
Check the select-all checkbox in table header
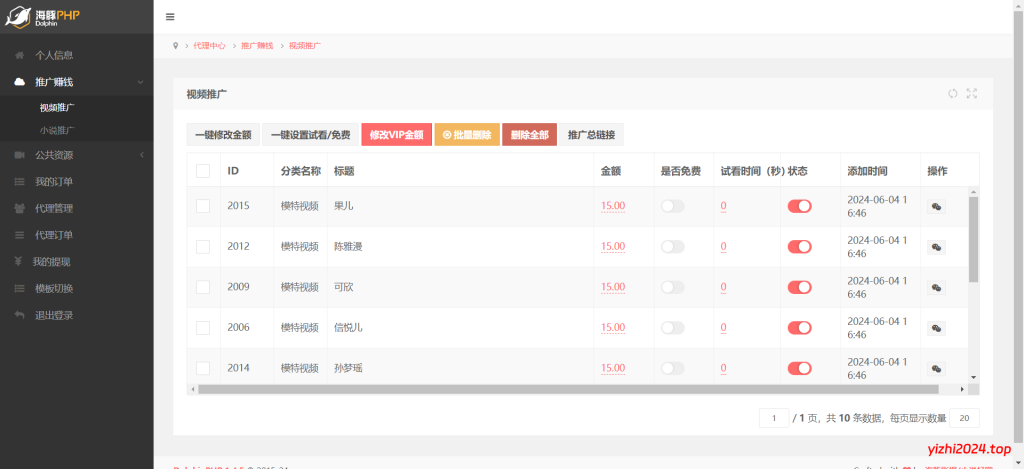(203, 171)
